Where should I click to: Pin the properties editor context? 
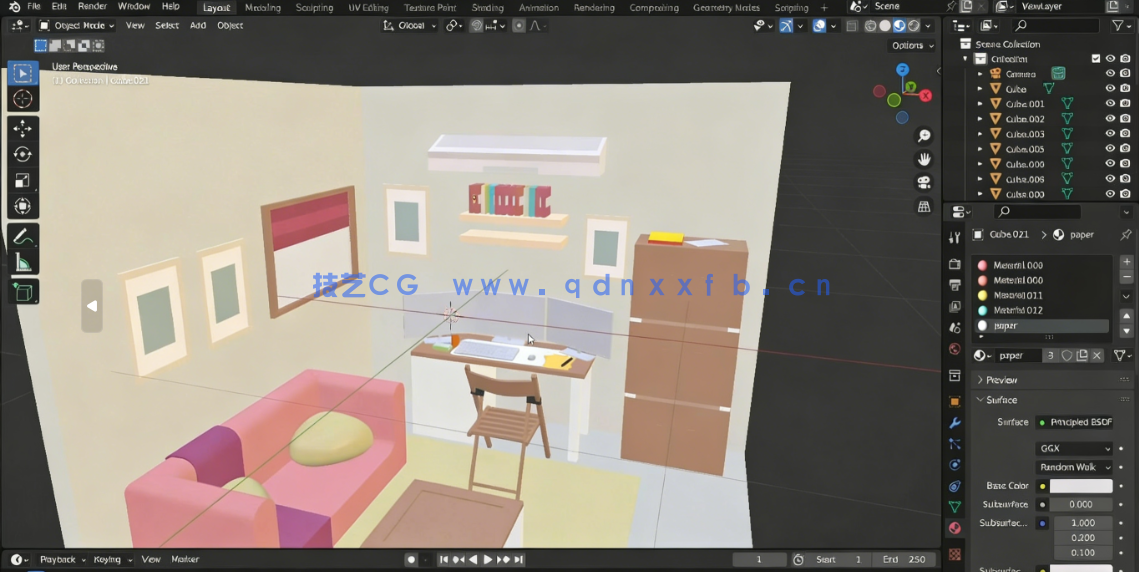point(1125,235)
